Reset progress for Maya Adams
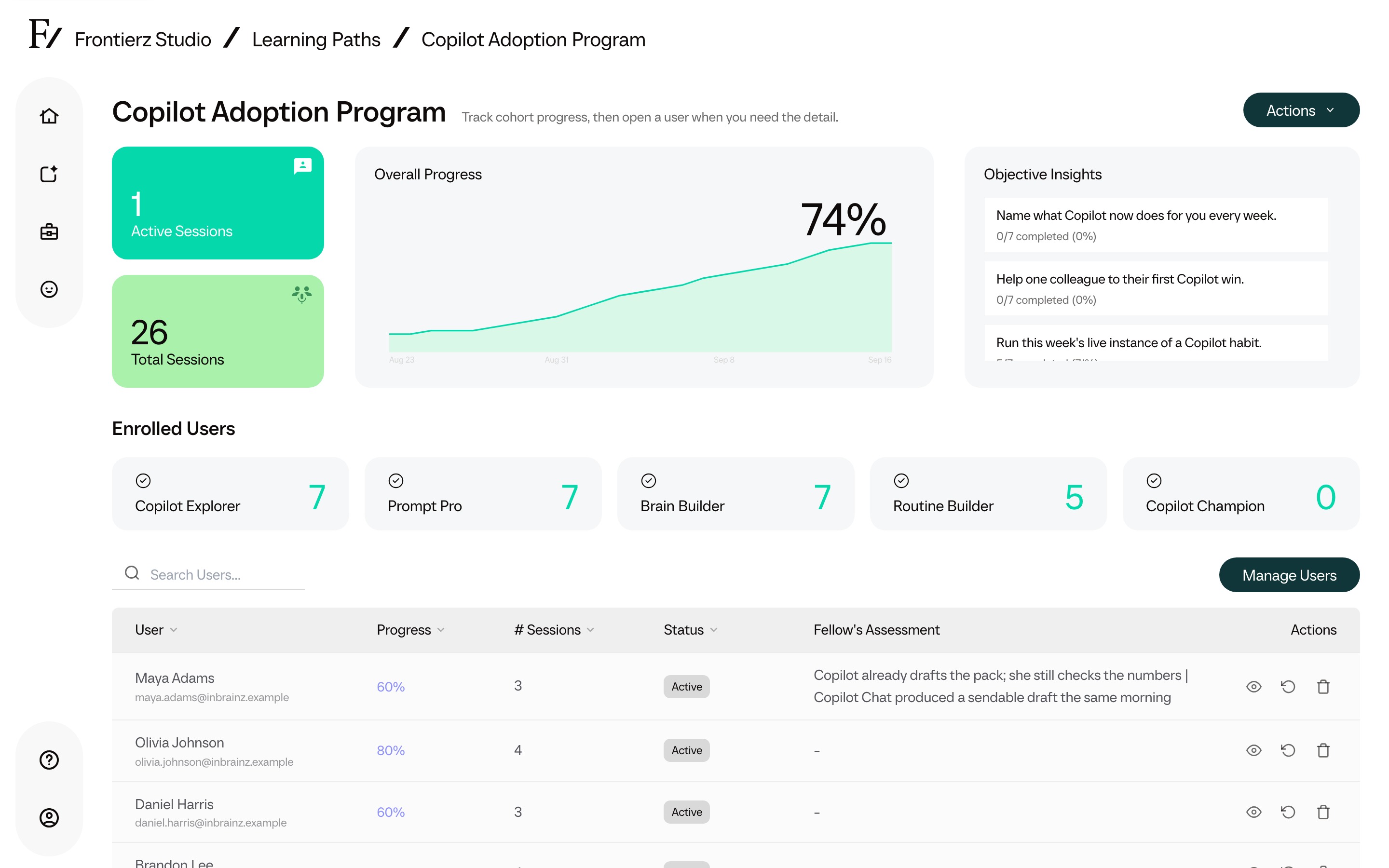1389x868 pixels. click(x=1288, y=687)
